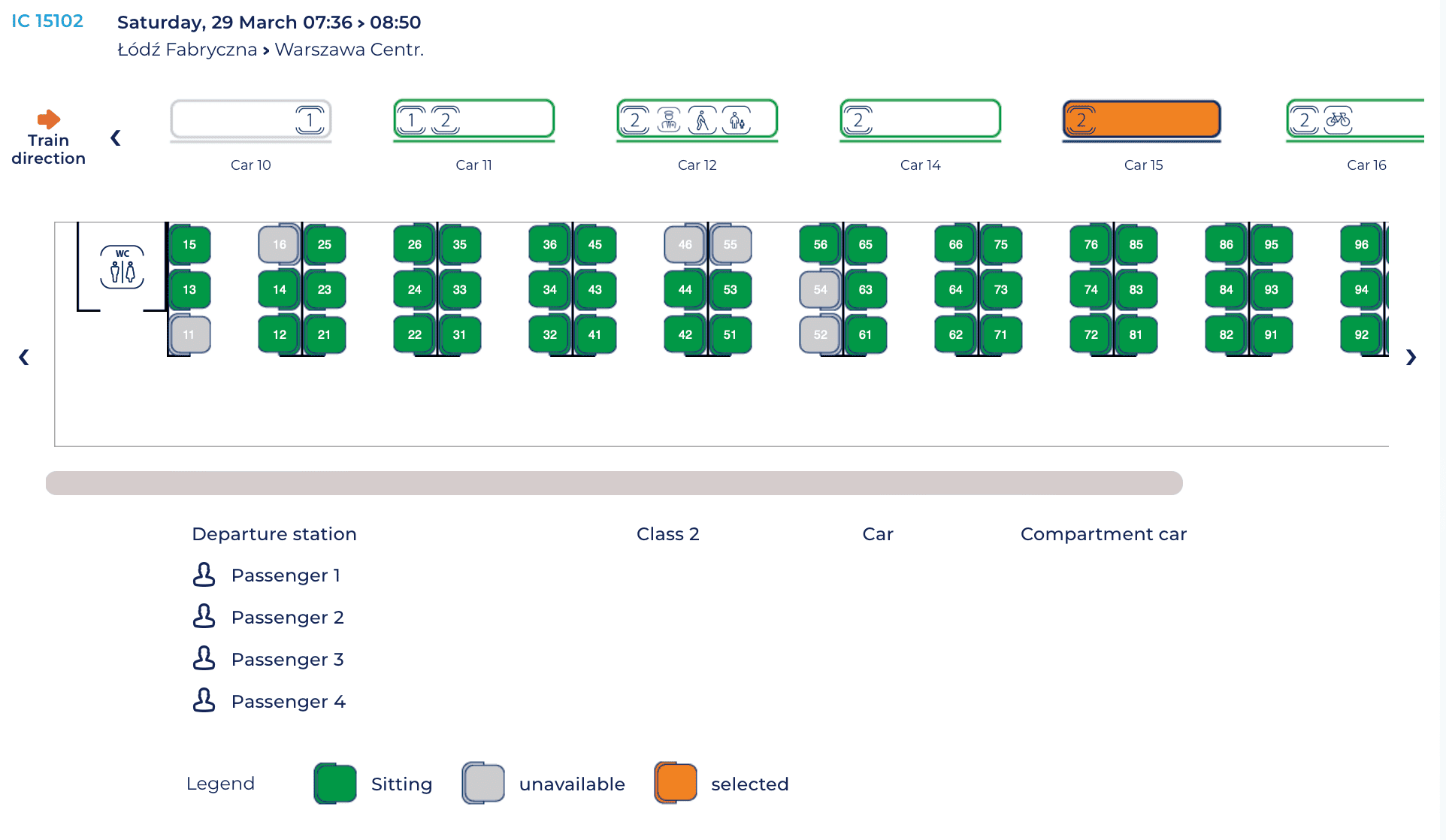The image size is (1446, 840).
Task: Click the orange train direction arrow
Action: [x=49, y=119]
